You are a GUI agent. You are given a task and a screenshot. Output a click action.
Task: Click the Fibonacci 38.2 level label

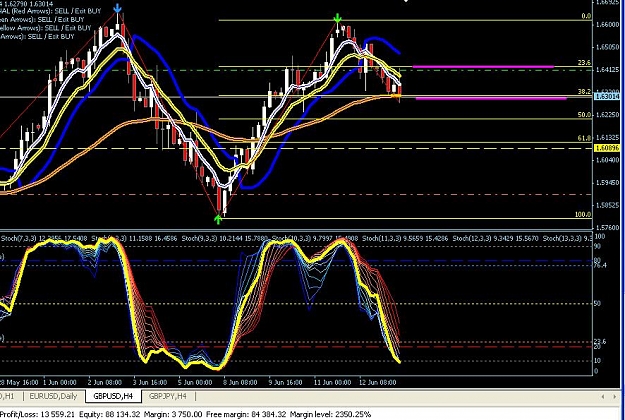click(x=585, y=91)
